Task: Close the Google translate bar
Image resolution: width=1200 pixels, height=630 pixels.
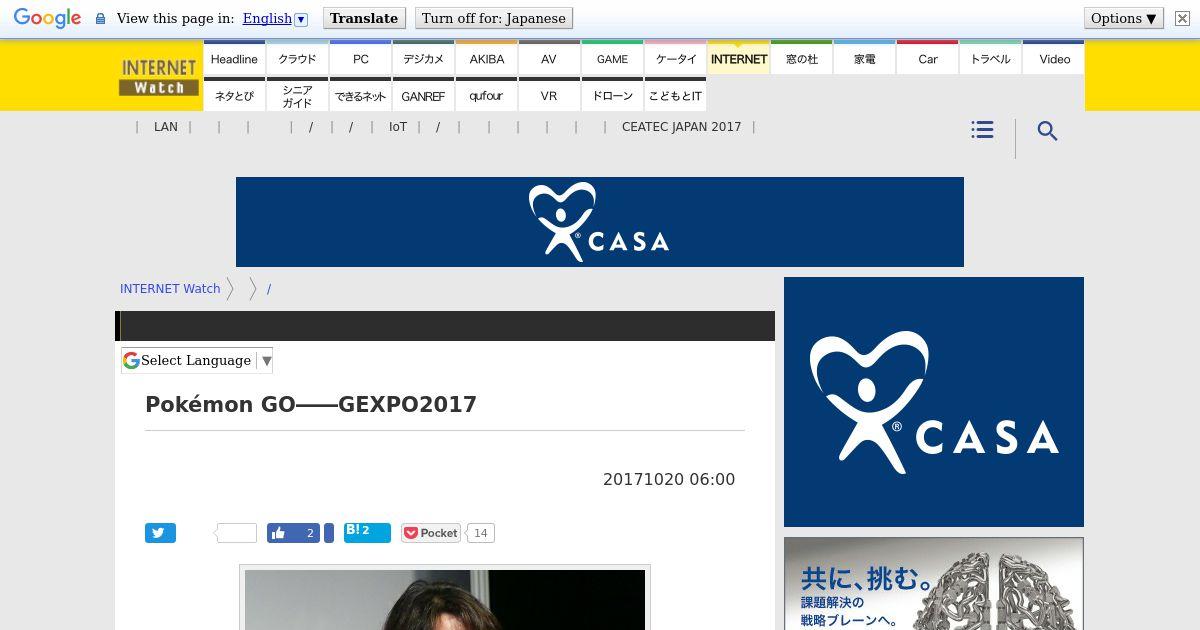Action: [1182, 18]
